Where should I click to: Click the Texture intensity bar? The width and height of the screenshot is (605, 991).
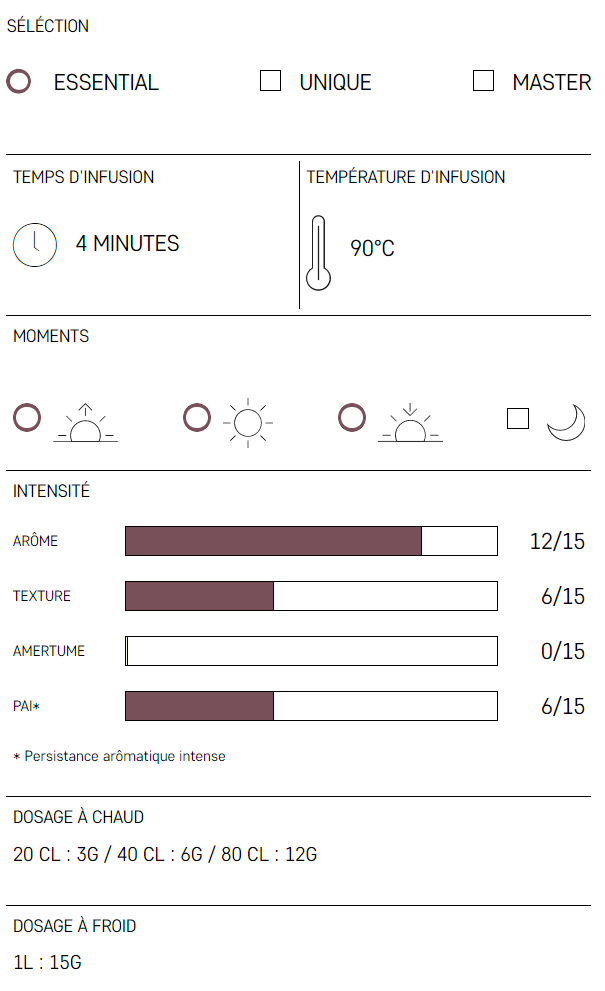311,596
